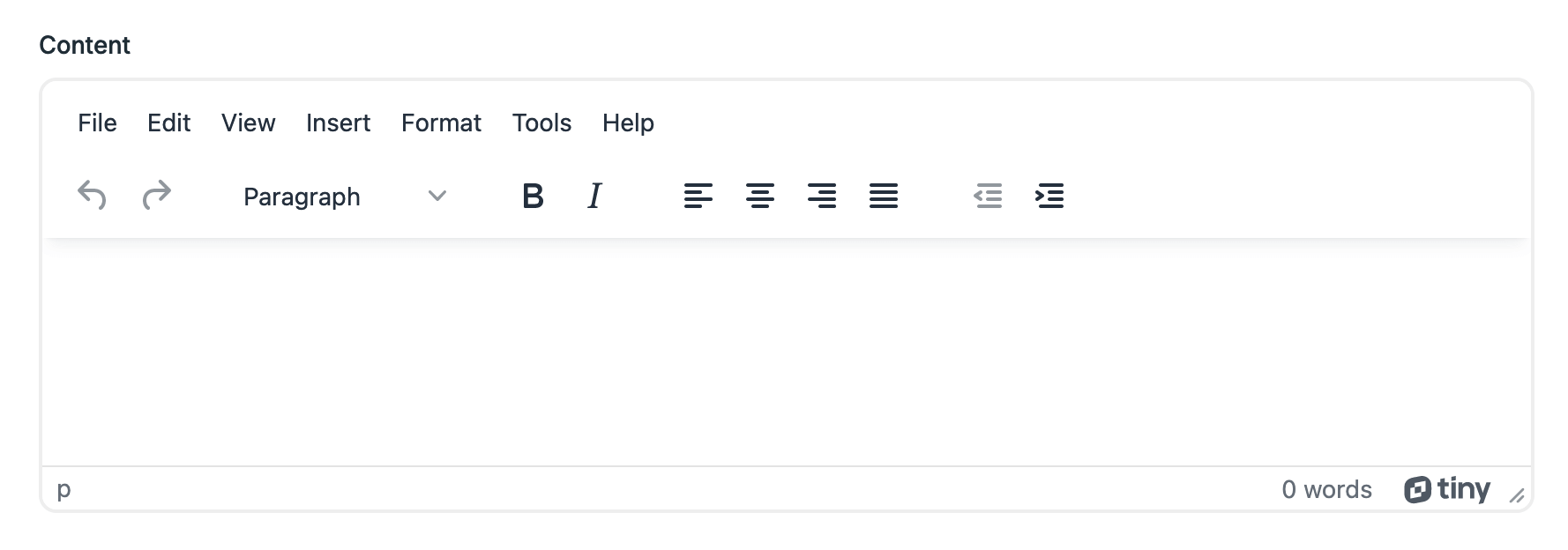Center align the text
Viewport: 1568px width, 550px height.
[760, 196]
